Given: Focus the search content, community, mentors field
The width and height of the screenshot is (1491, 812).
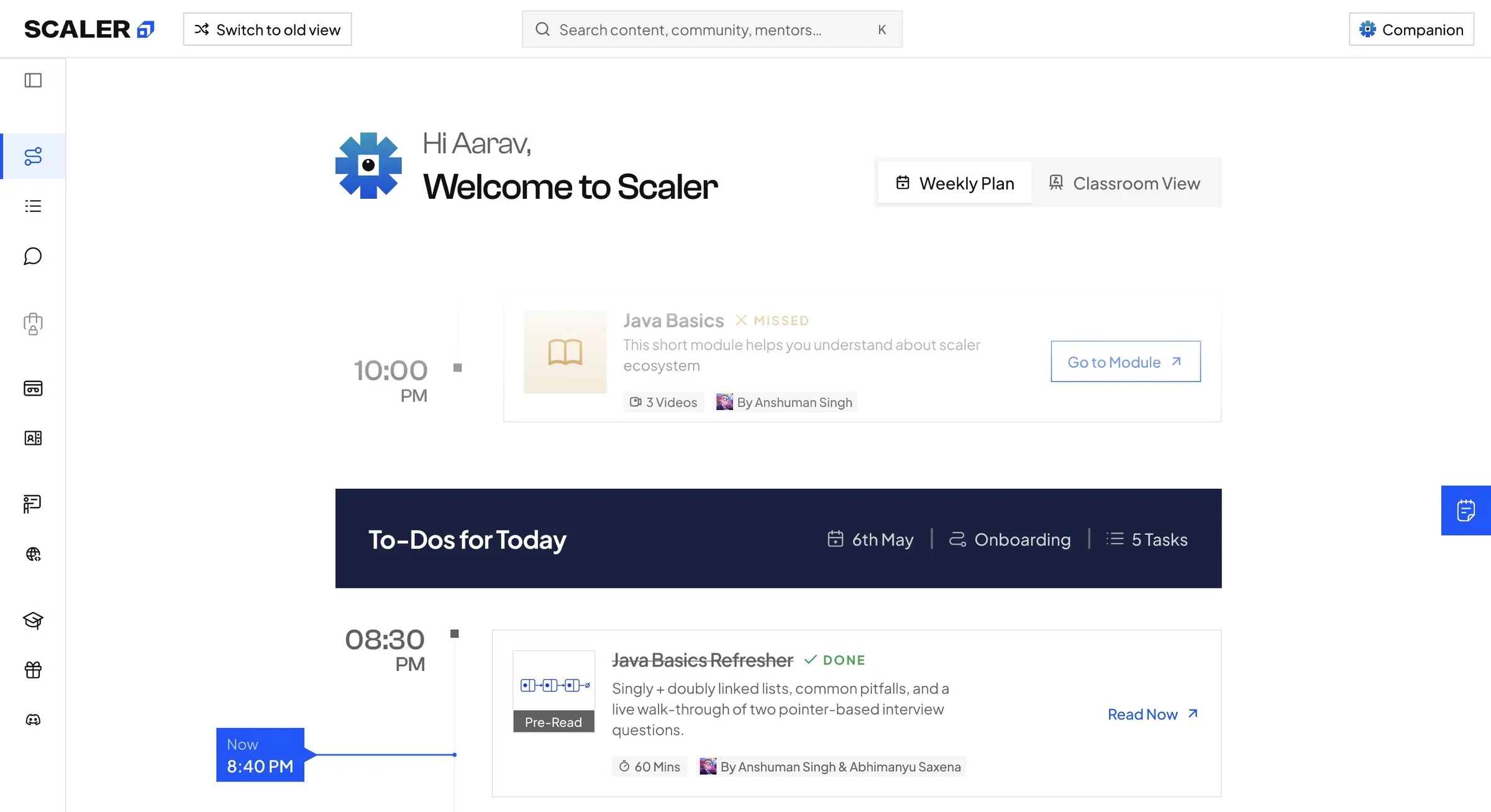Looking at the screenshot, I should coord(712,29).
